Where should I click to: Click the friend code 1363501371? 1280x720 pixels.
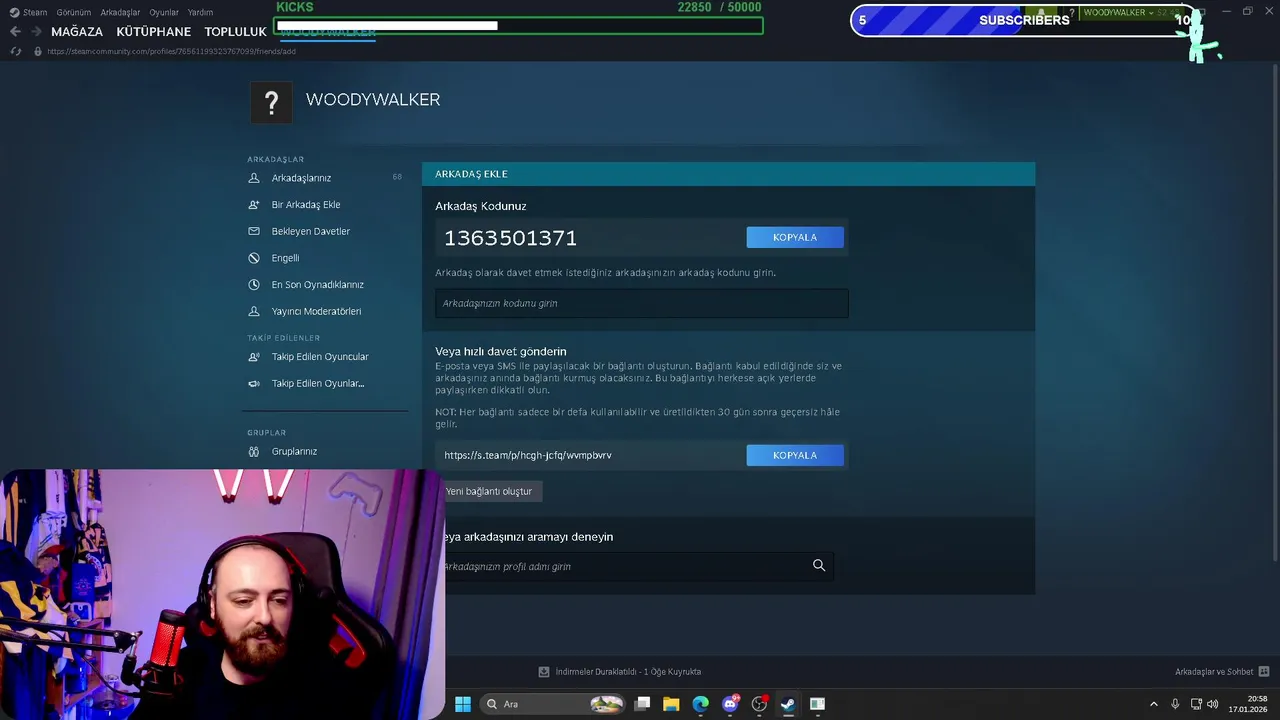click(x=510, y=238)
